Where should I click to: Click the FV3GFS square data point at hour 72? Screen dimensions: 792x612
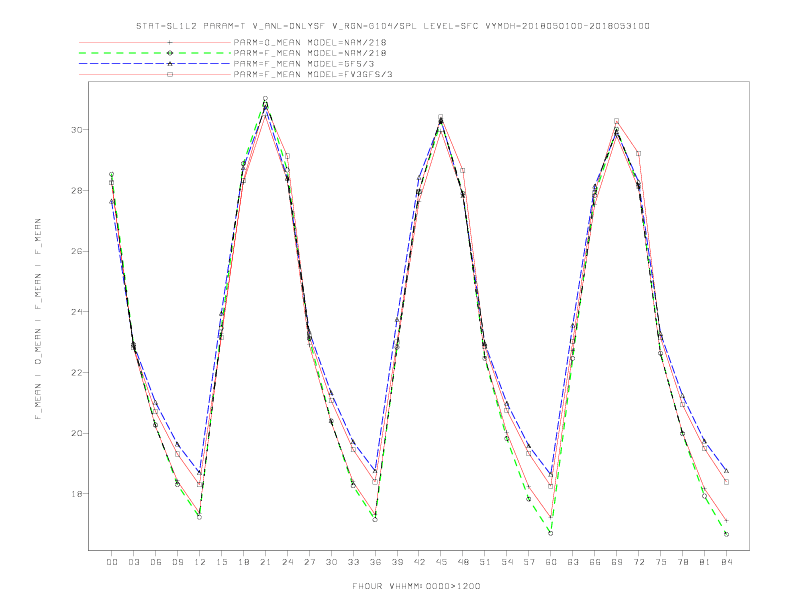click(x=638, y=154)
